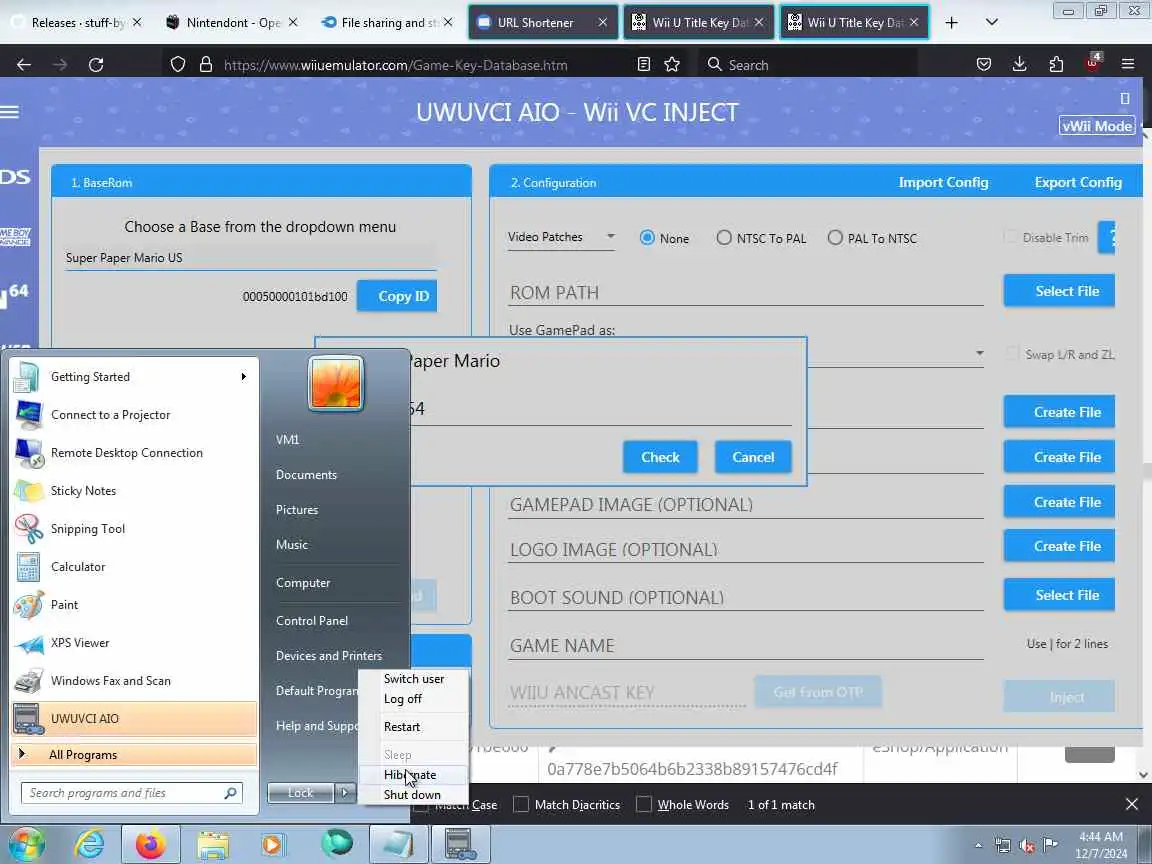Open a new Firefox tab
The height and width of the screenshot is (864, 1152).
[951, 23]
